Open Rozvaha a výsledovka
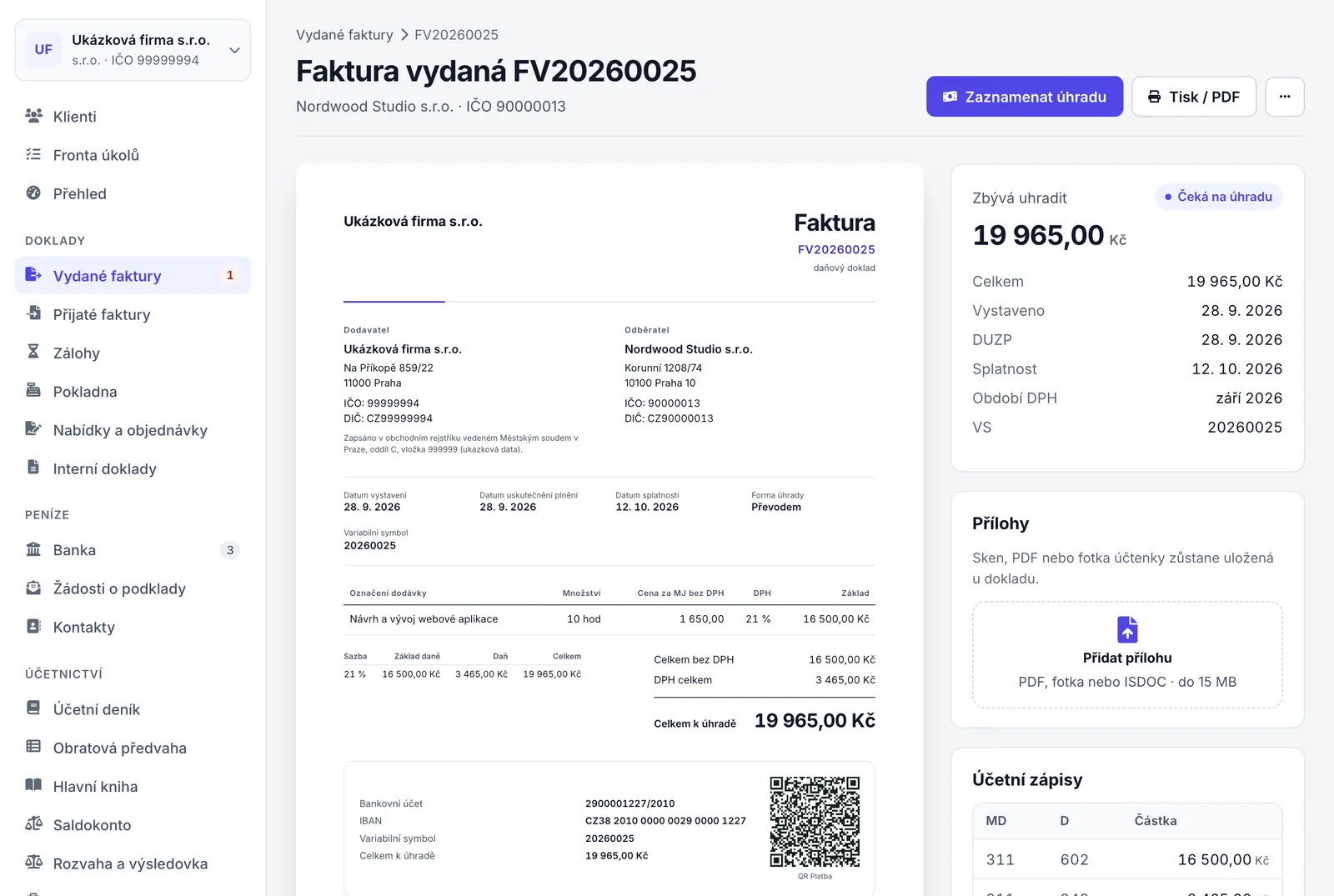The width and height of the screenshot is (1334, 896). [133, 863]
